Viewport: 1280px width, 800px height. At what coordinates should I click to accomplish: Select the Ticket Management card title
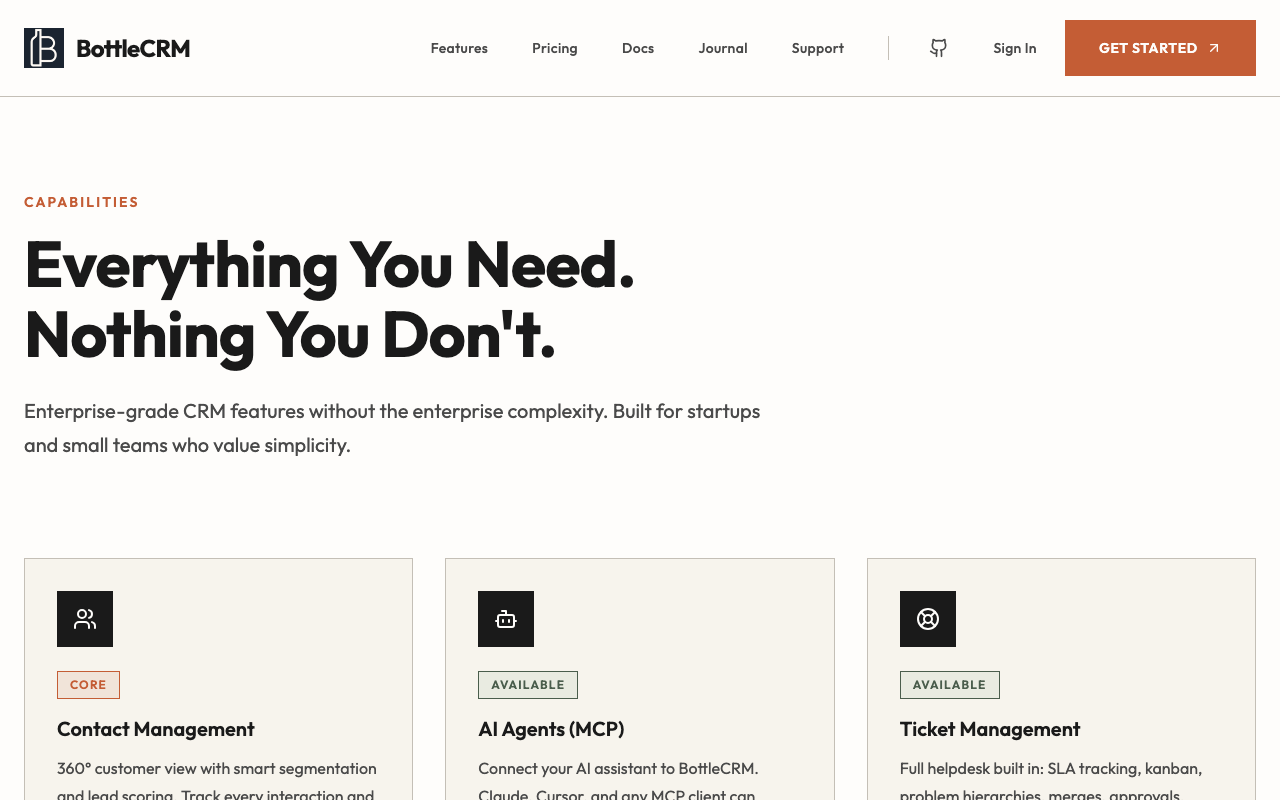click(x=990, y=729)
